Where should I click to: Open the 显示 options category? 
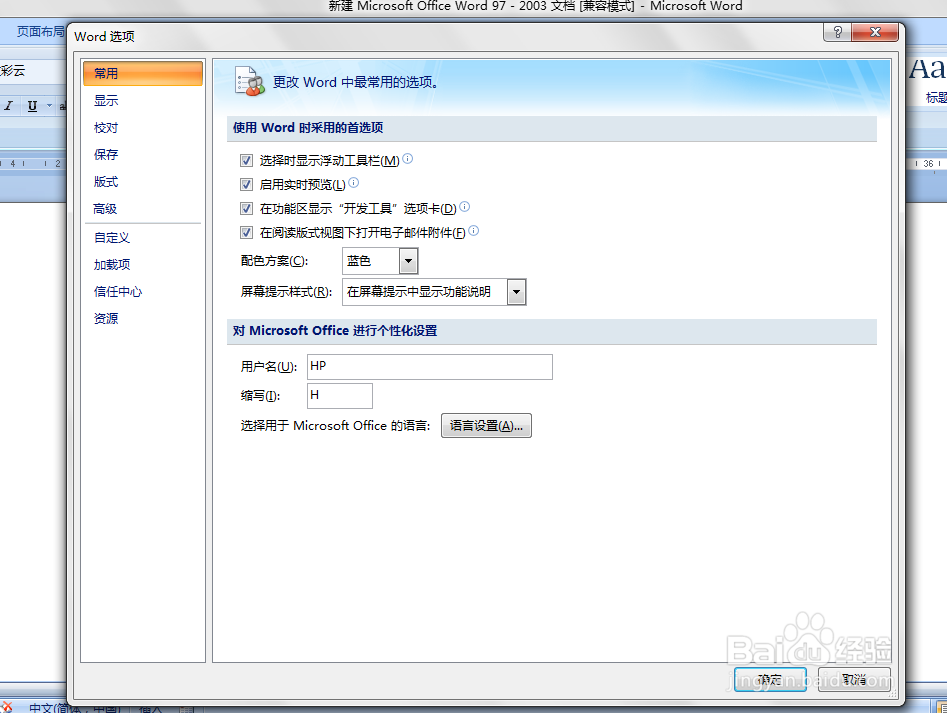pos(106,101)
